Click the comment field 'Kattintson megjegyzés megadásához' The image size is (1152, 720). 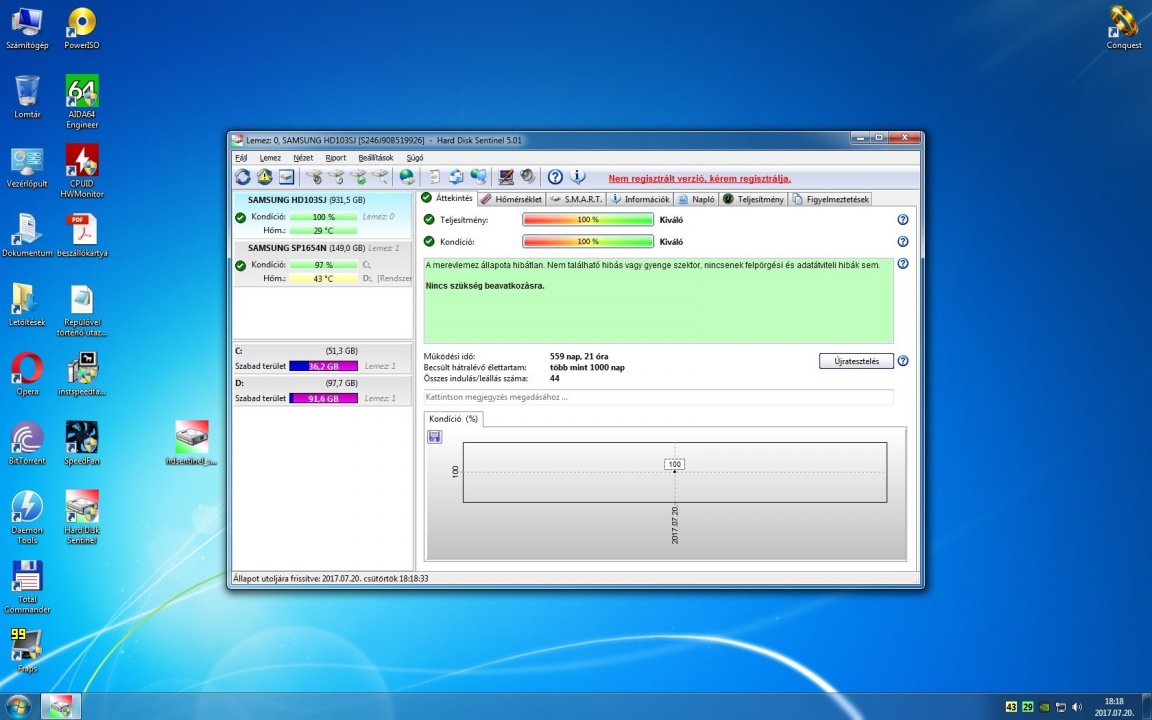tap(658, 397)
